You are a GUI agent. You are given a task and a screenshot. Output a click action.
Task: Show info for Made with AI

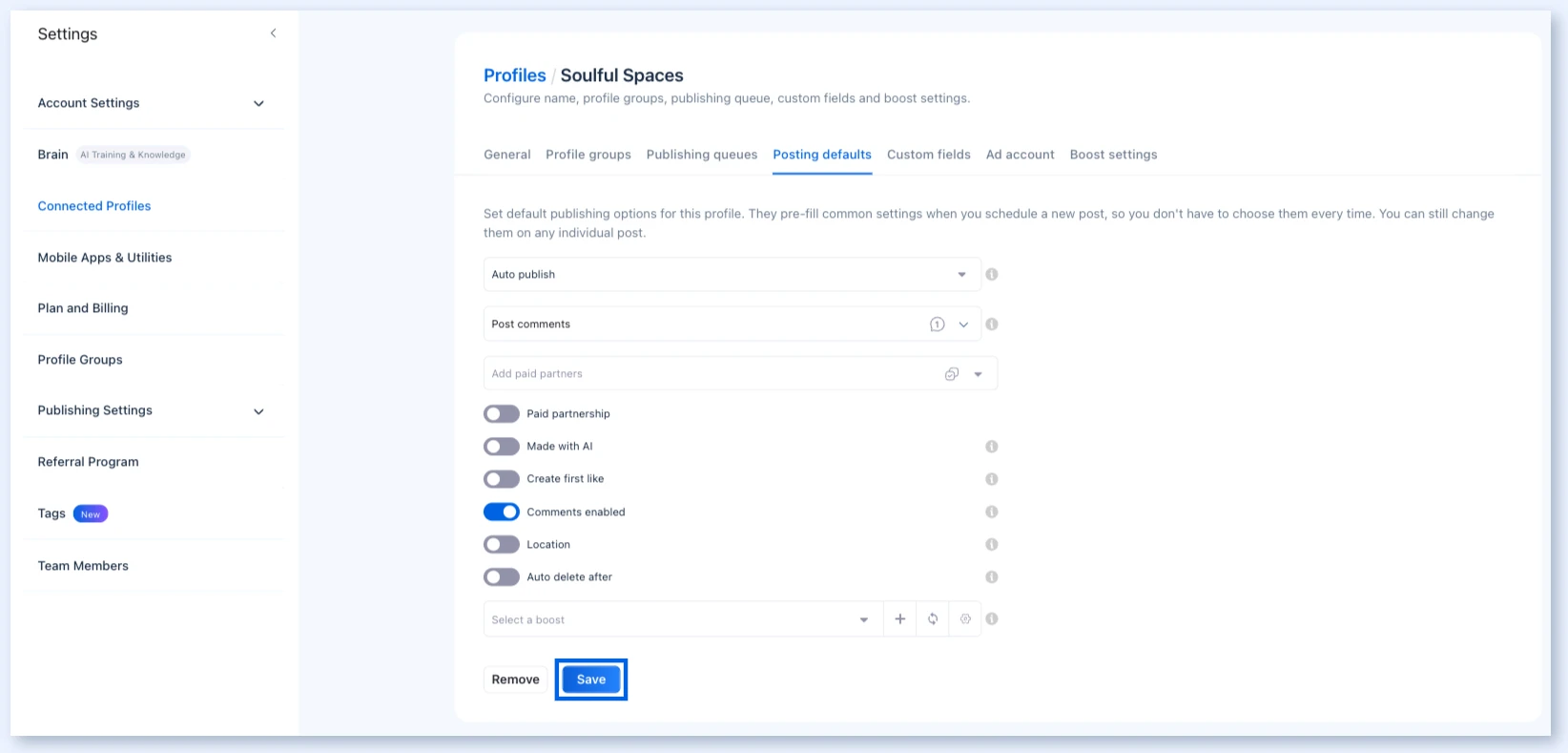click(992, 447)
